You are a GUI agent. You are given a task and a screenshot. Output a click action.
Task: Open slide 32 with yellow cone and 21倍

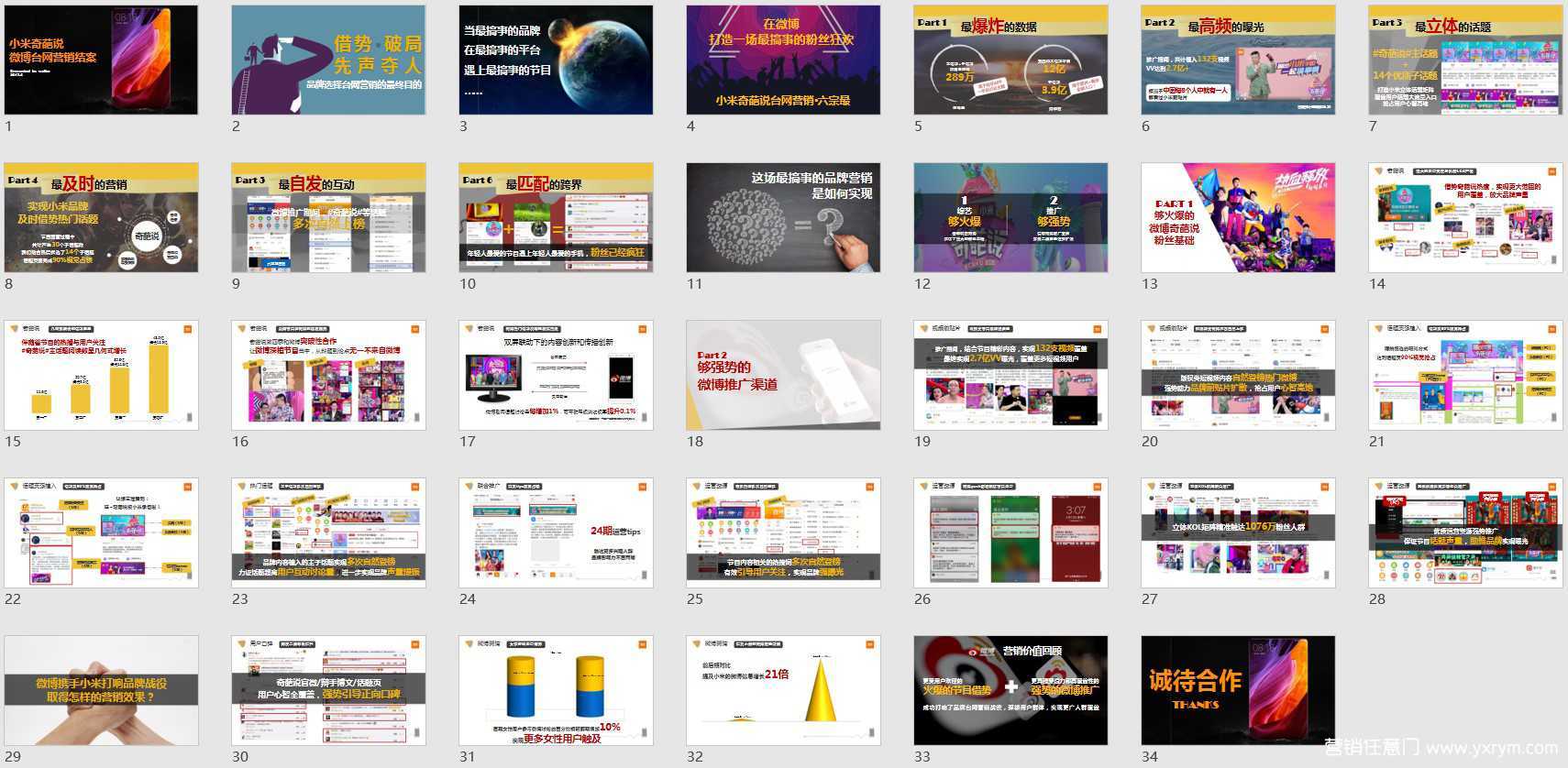point(783,690)
